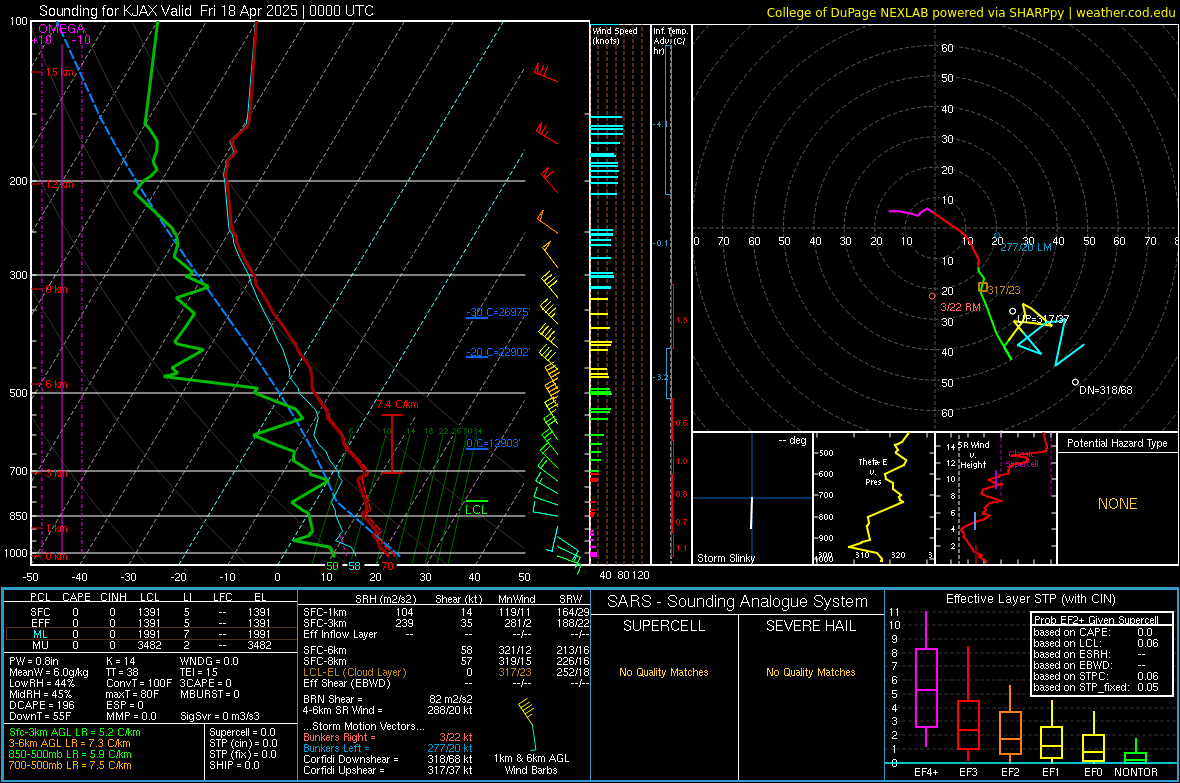Click the '9 km' height marker
The height and width of the screenshot is (783, 1180).
pyautogui.click(x=56, y=289)
